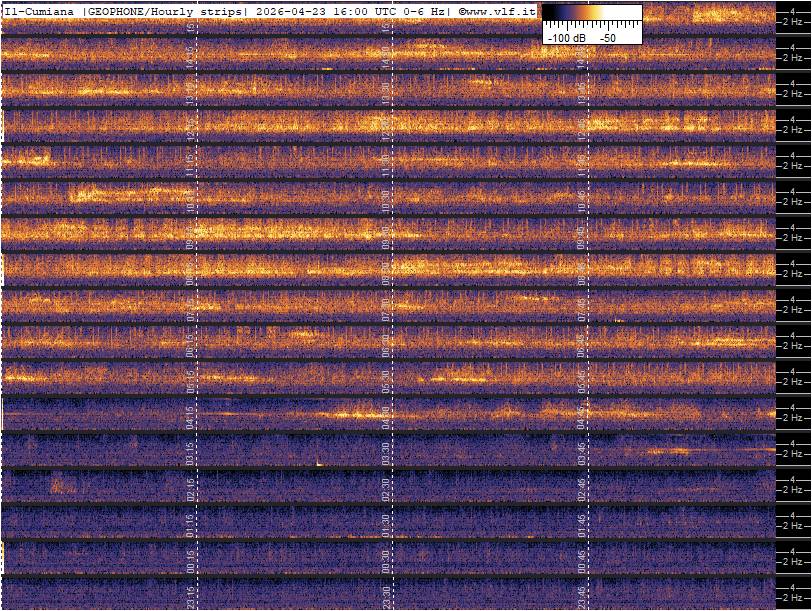
Task: Click the dB color scale gradient bar
Action: (591, 14)
